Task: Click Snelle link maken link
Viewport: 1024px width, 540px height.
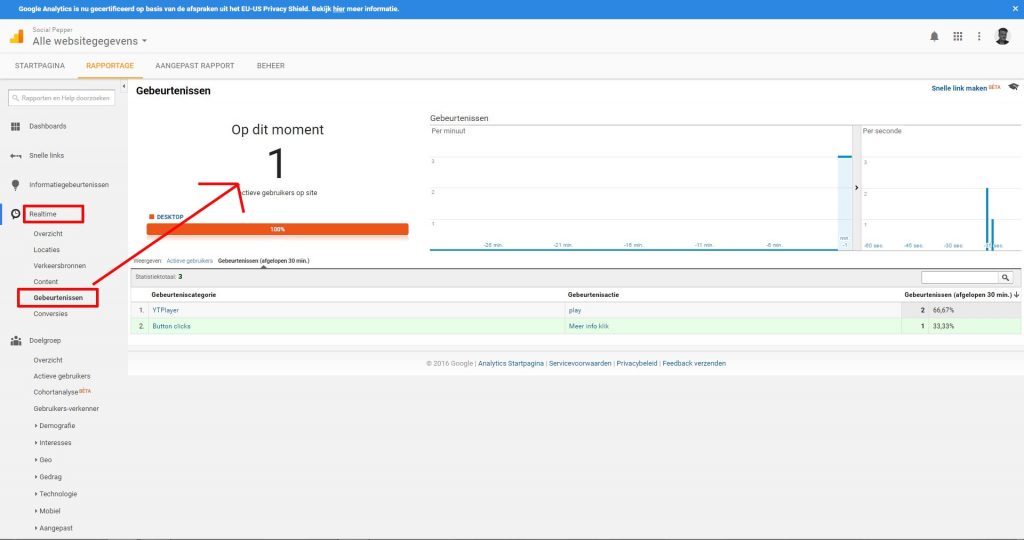Action: pyautogui.click(x=958, y=88)
